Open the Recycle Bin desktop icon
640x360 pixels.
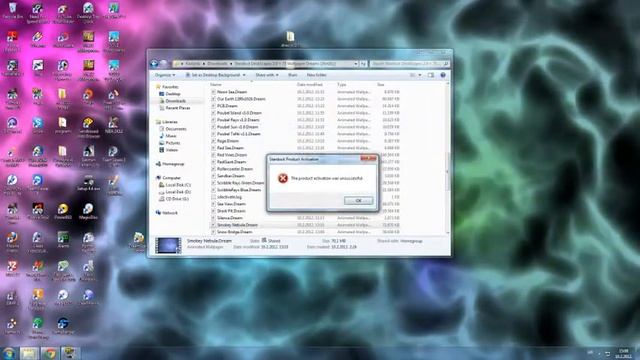point(13,11)
